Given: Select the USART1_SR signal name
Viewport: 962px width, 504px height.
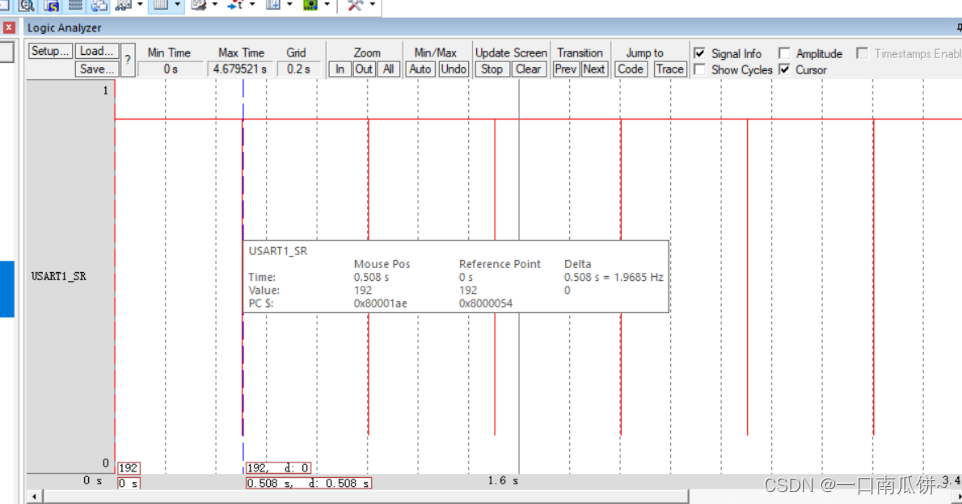Looking at the screenshot, I should click(x=59, y=276).
